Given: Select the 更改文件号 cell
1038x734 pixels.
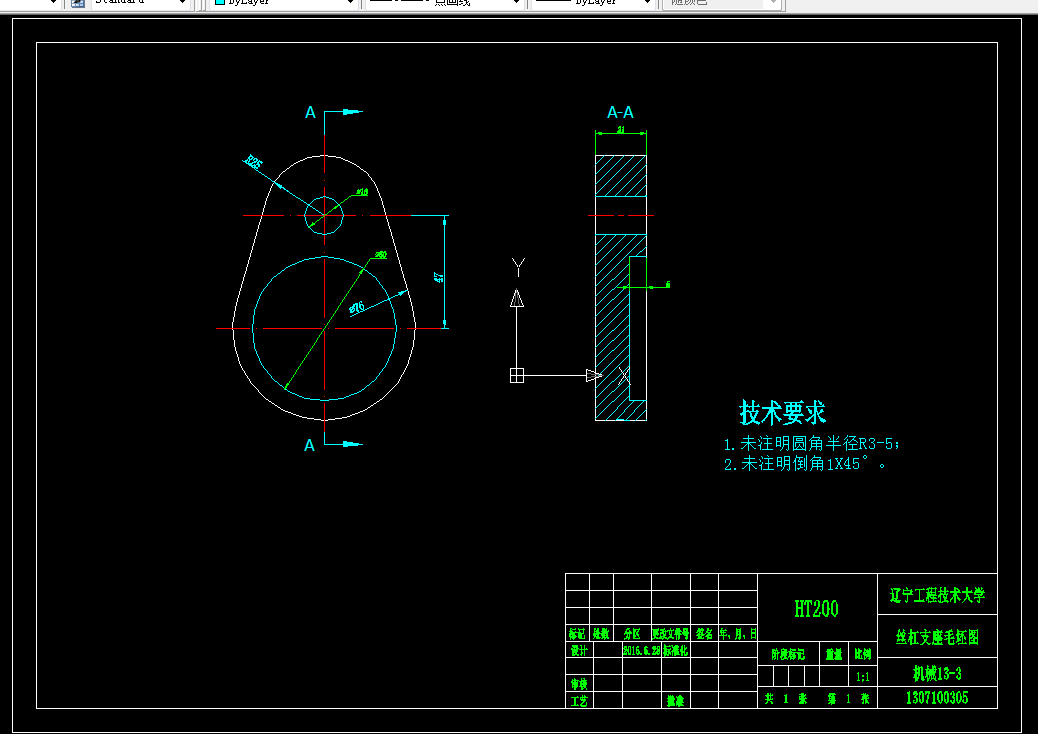Looking at the screenshot, I should [x=671, y=633].
